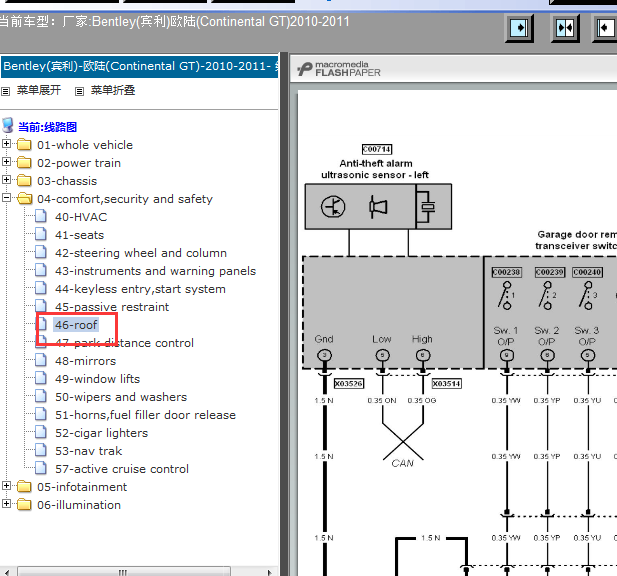Viewport: 617px width, 576px height.
Task: Select the 05-infotainment folder label
Action: tap(82, 487)
